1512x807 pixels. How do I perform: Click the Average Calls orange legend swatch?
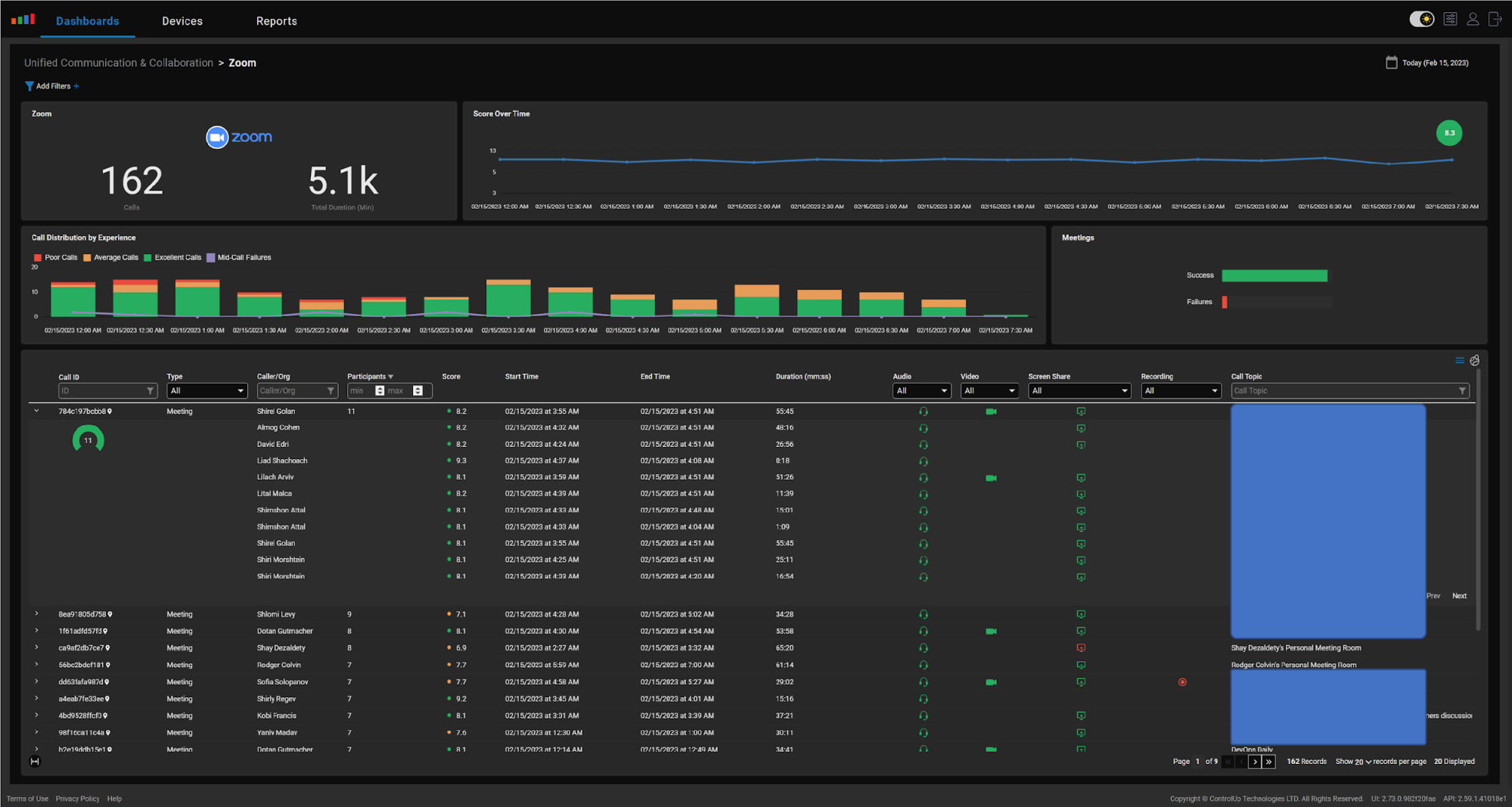(x=87, y=258)
